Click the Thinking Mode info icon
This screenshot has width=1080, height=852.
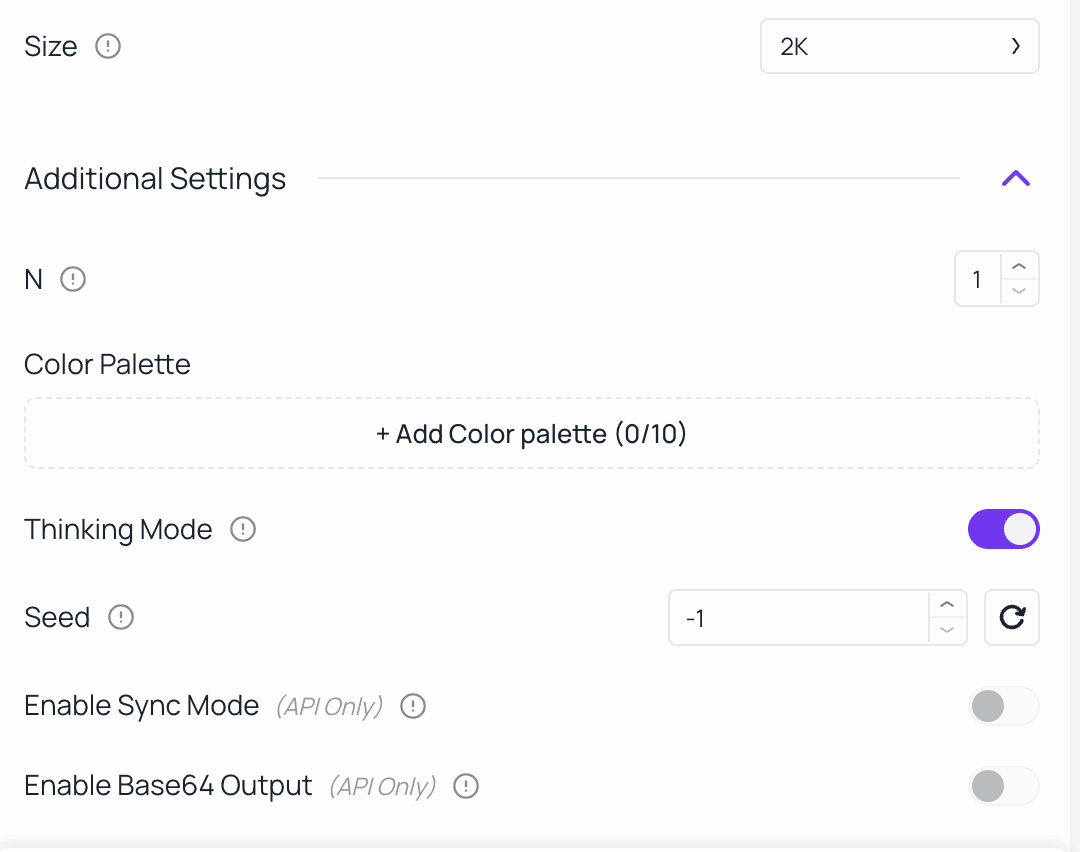pyautogui.click(x=243, y=529)
